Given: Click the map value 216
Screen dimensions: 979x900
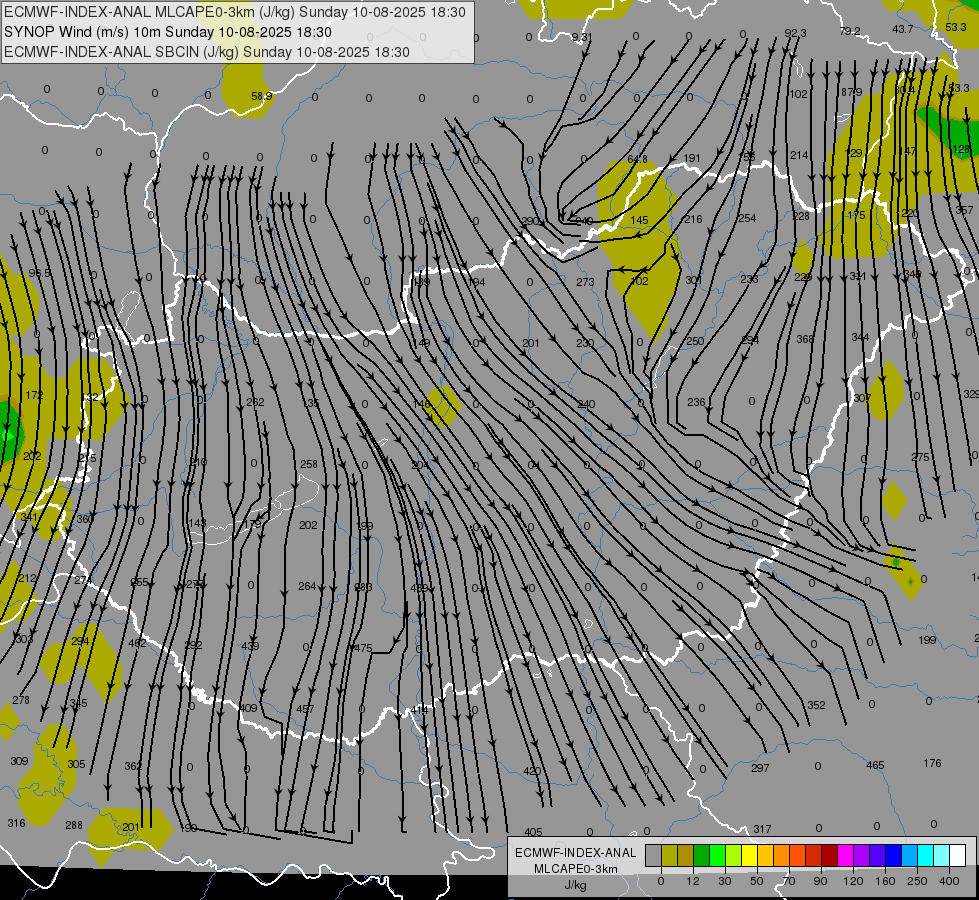Looking at the screenshot, I should [693, 219].
